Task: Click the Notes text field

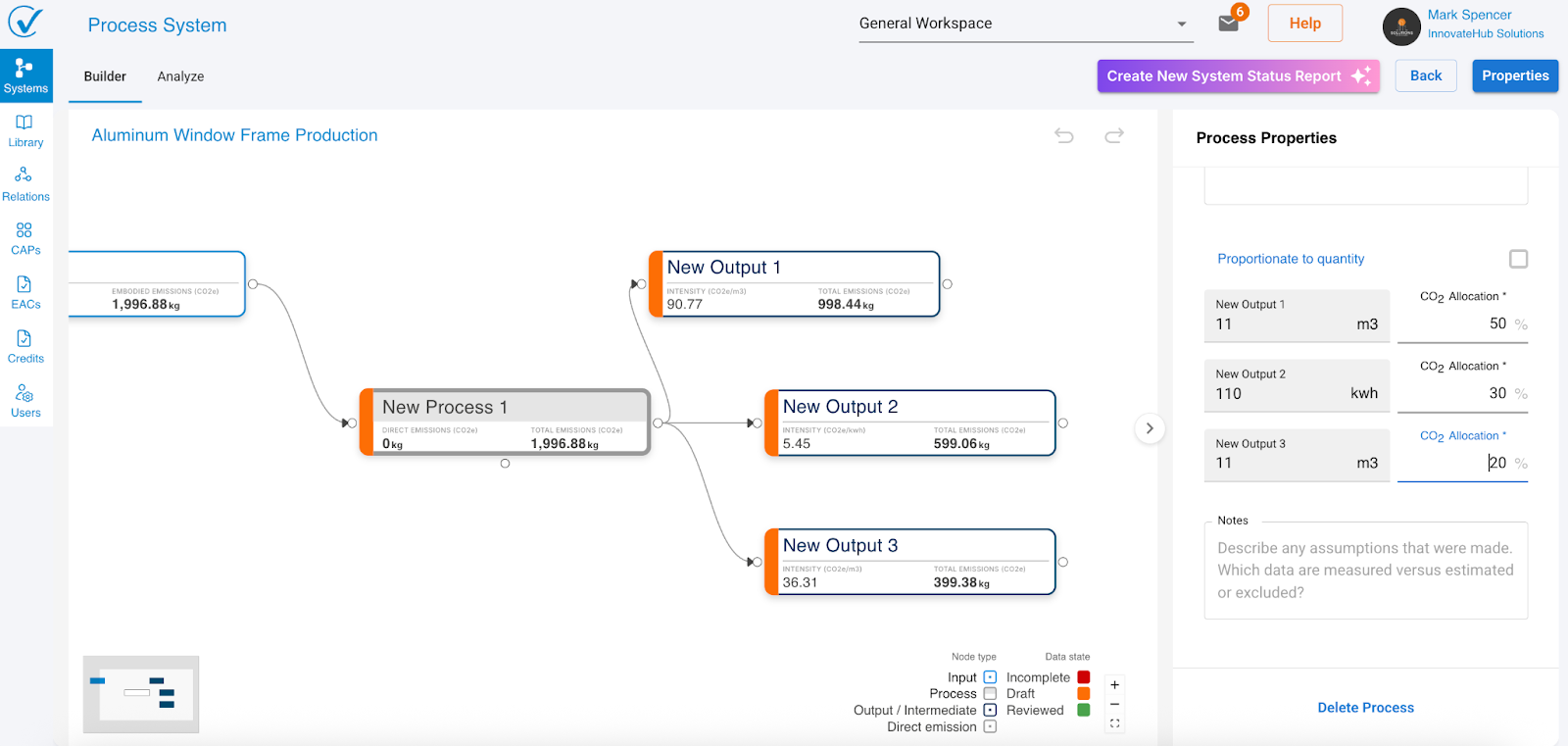Action: coord(1365,571)
